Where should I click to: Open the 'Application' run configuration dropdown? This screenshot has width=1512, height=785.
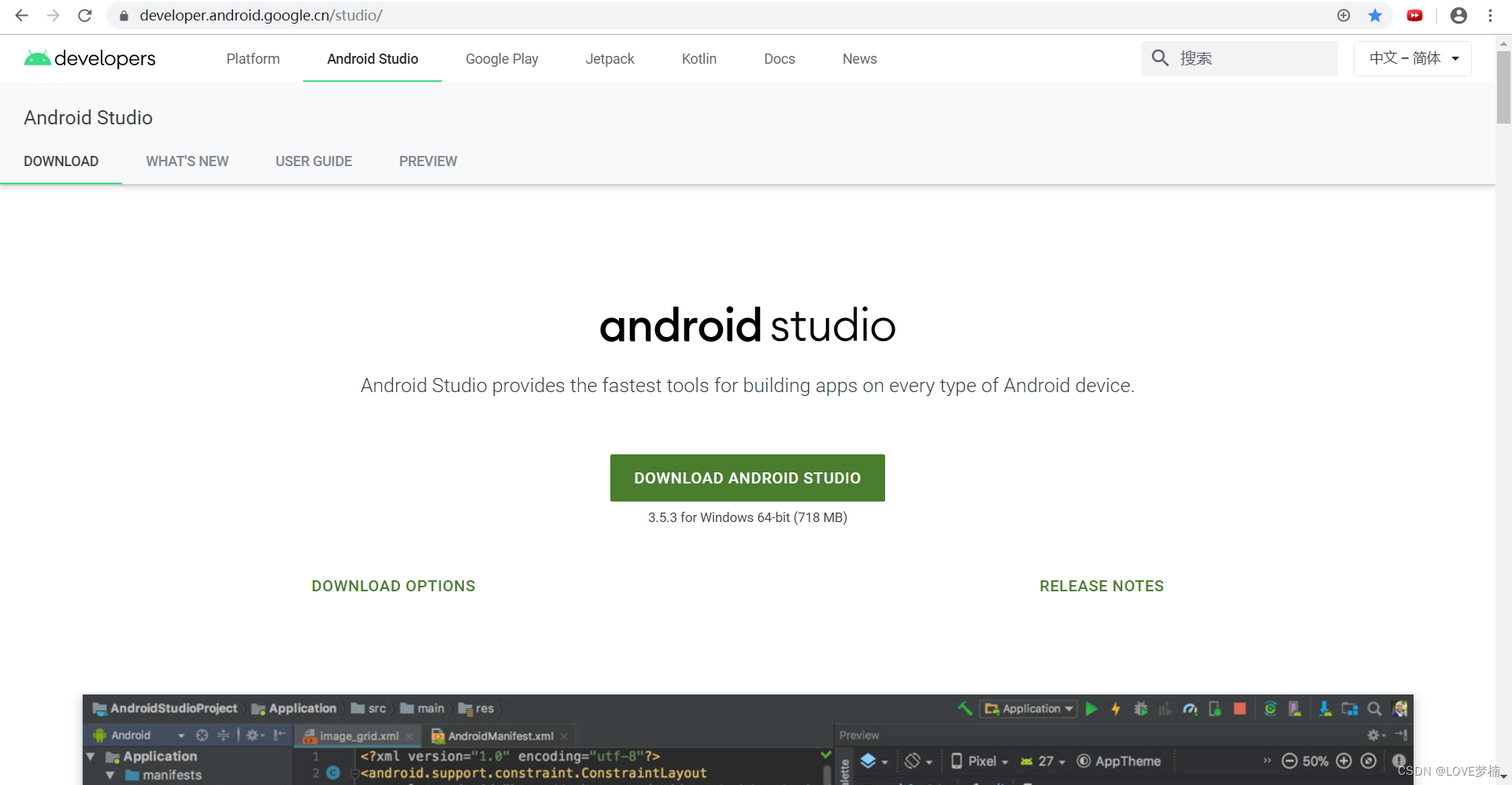pos(1028,709)
